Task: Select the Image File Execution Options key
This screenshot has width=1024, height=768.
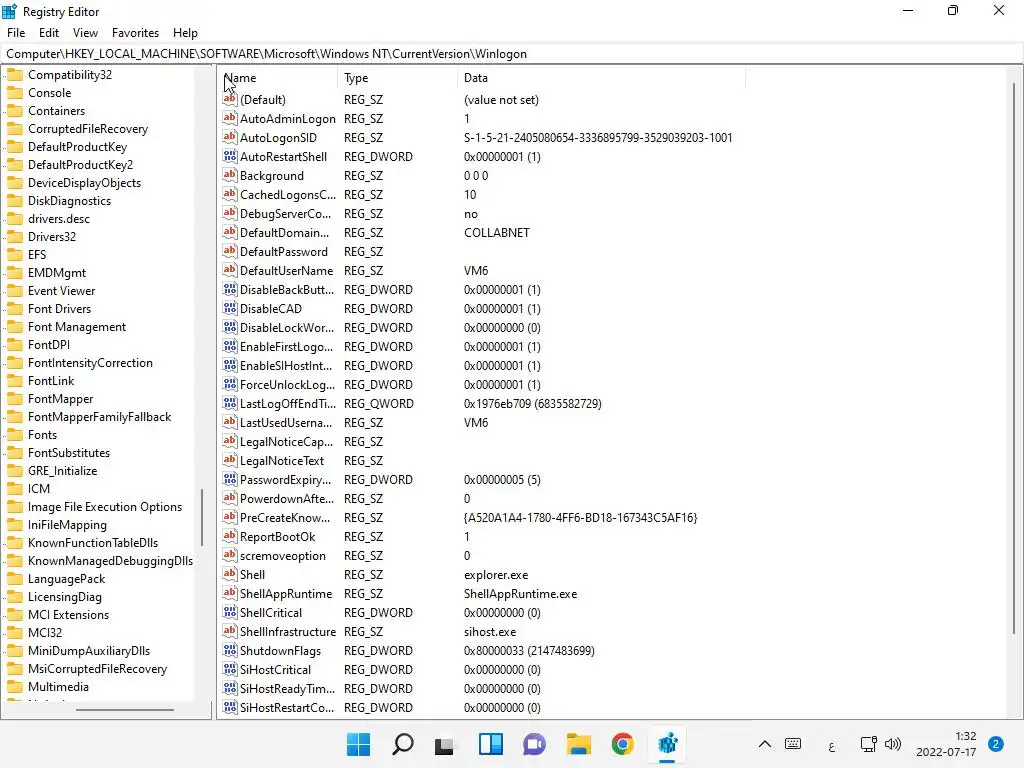Action: tap(104, 507)
